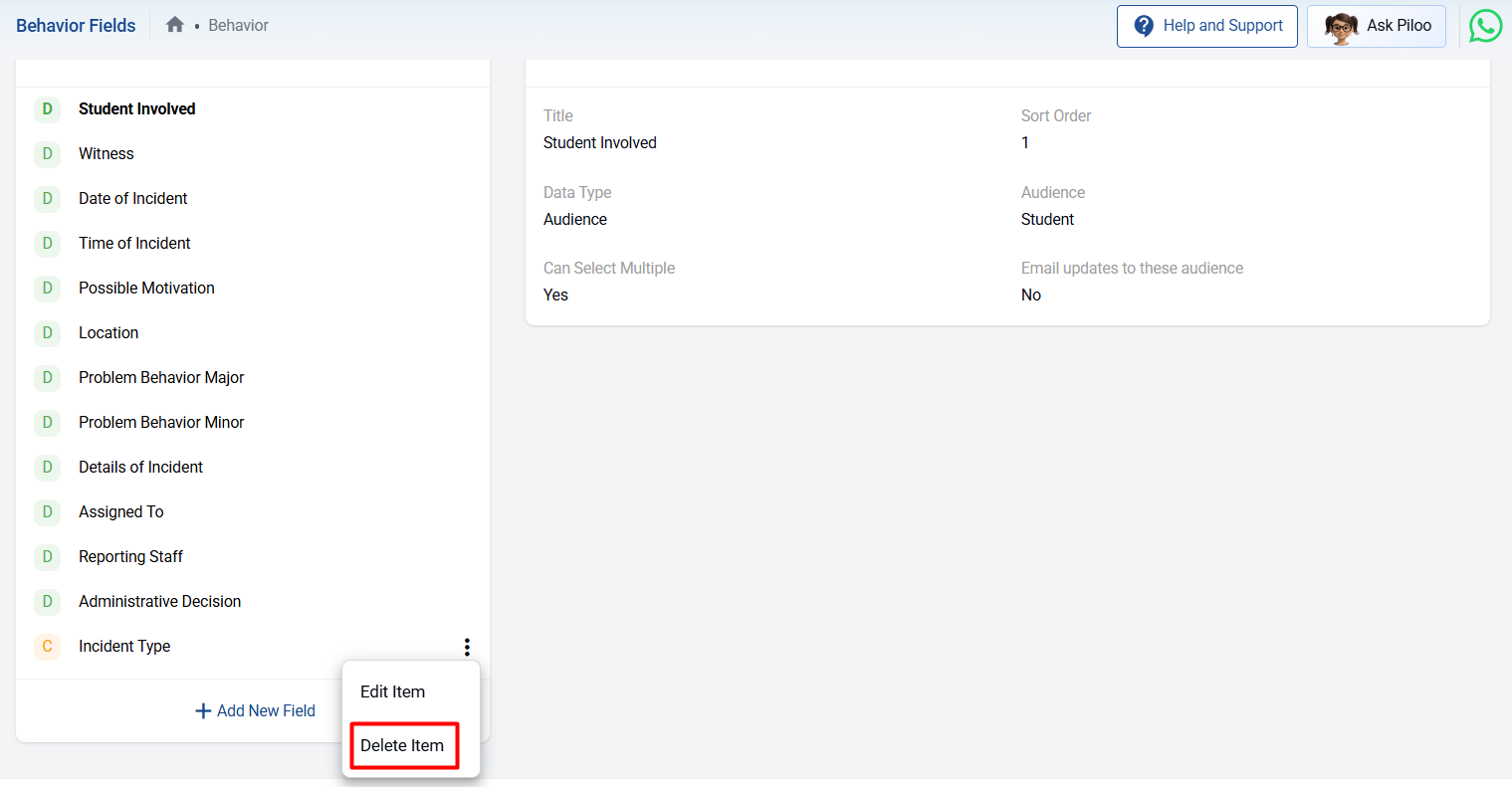1512x787 pixels.
Task: Open three-dot menu for Incident Type
Action: click(467, 647)
